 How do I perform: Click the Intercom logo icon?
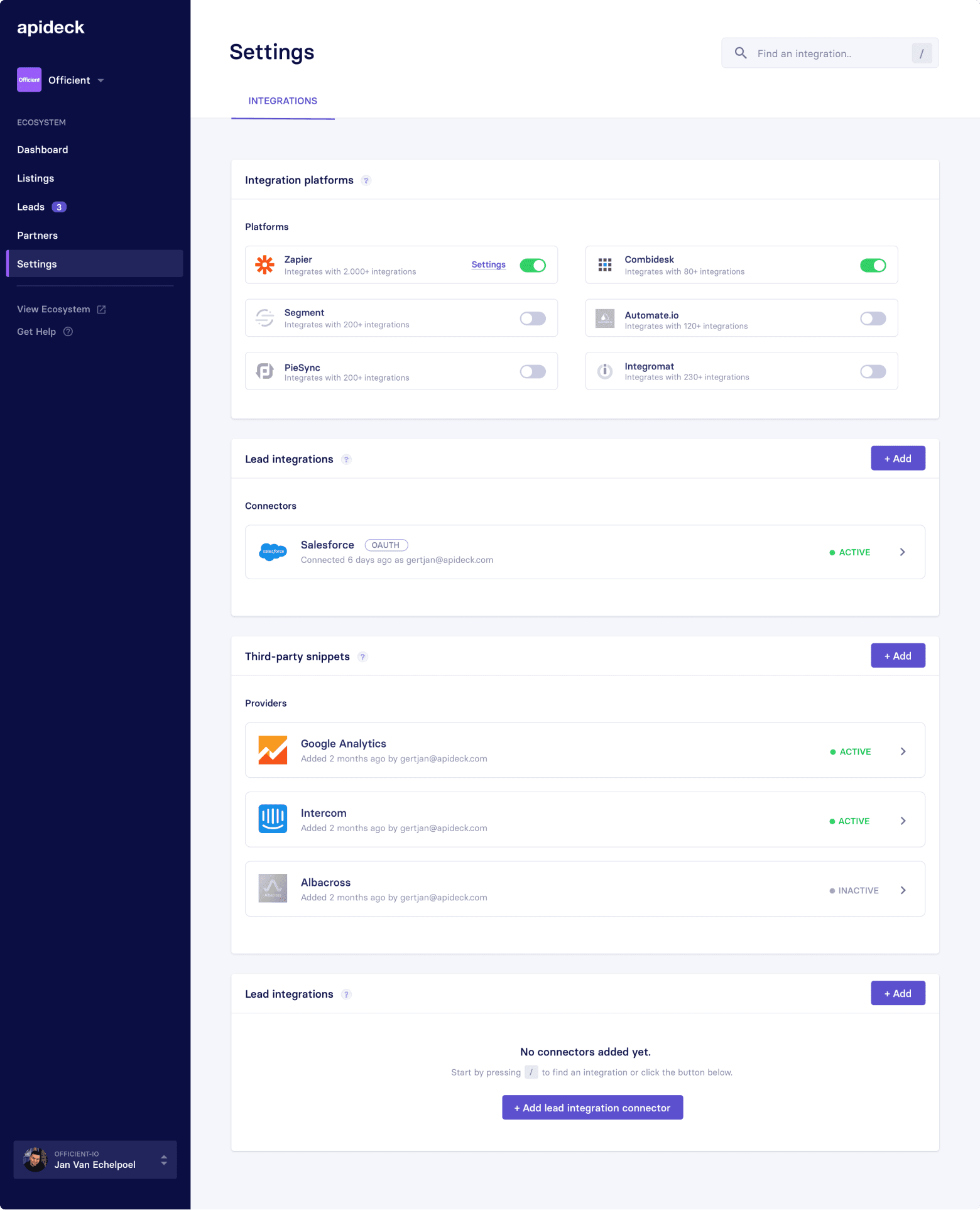tap(273, 819)
